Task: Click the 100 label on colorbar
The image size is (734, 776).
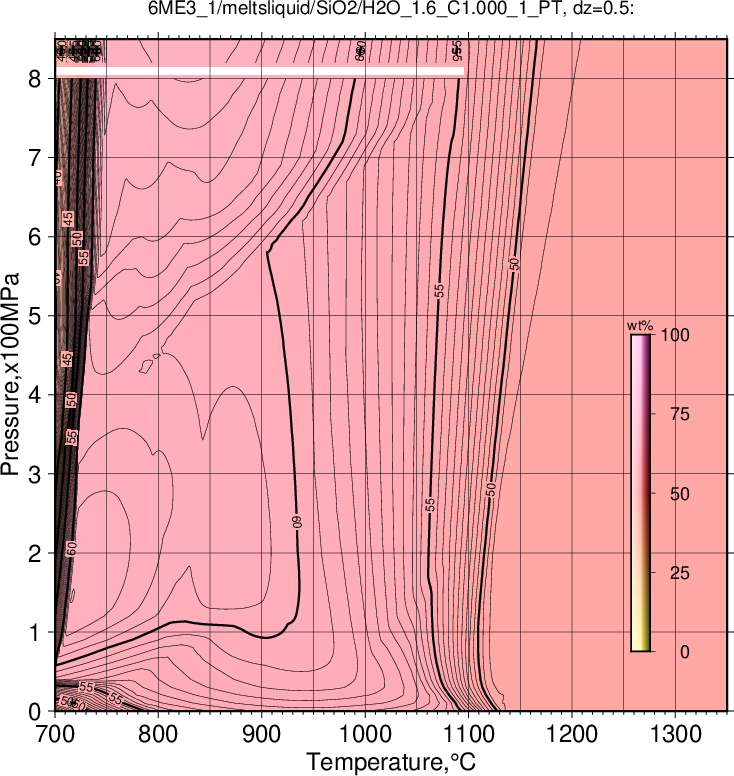Action: [x=675, y=335]
